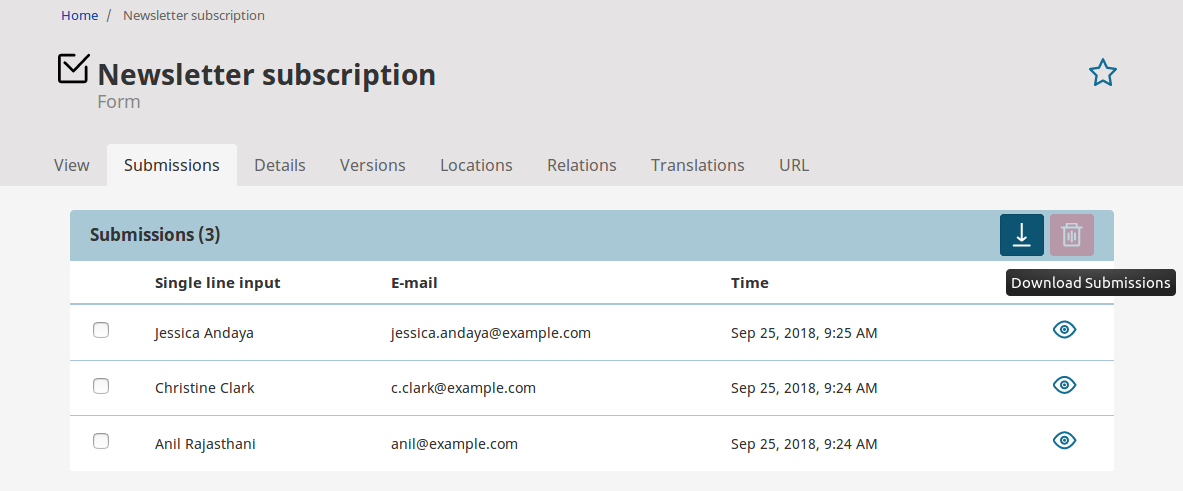Click the trash delete submissions icon

coord(1071,235)
